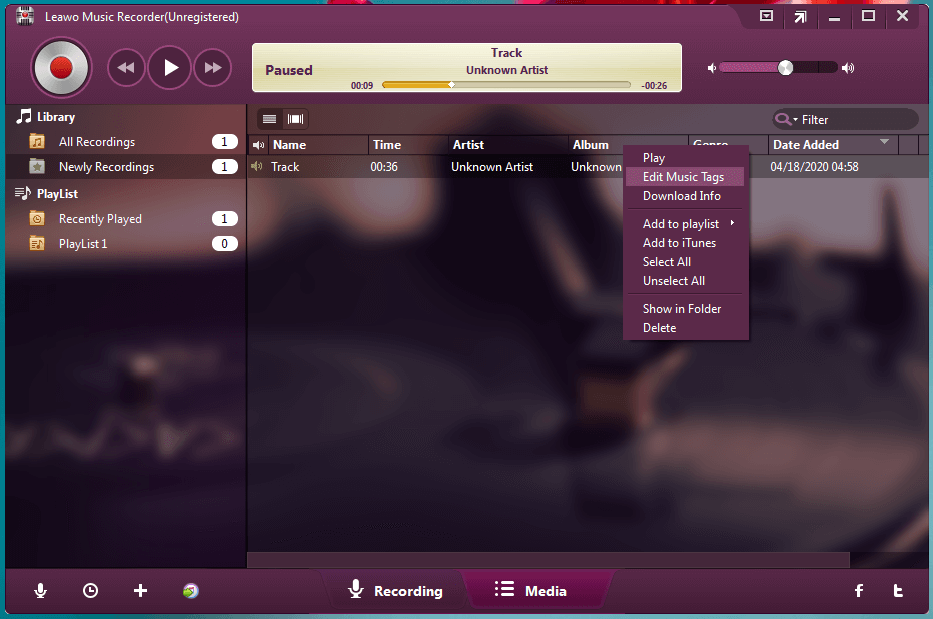Open the All Recordings library
Screen dimensions: 933x619
pyautogui.click(x=126, y=142)
